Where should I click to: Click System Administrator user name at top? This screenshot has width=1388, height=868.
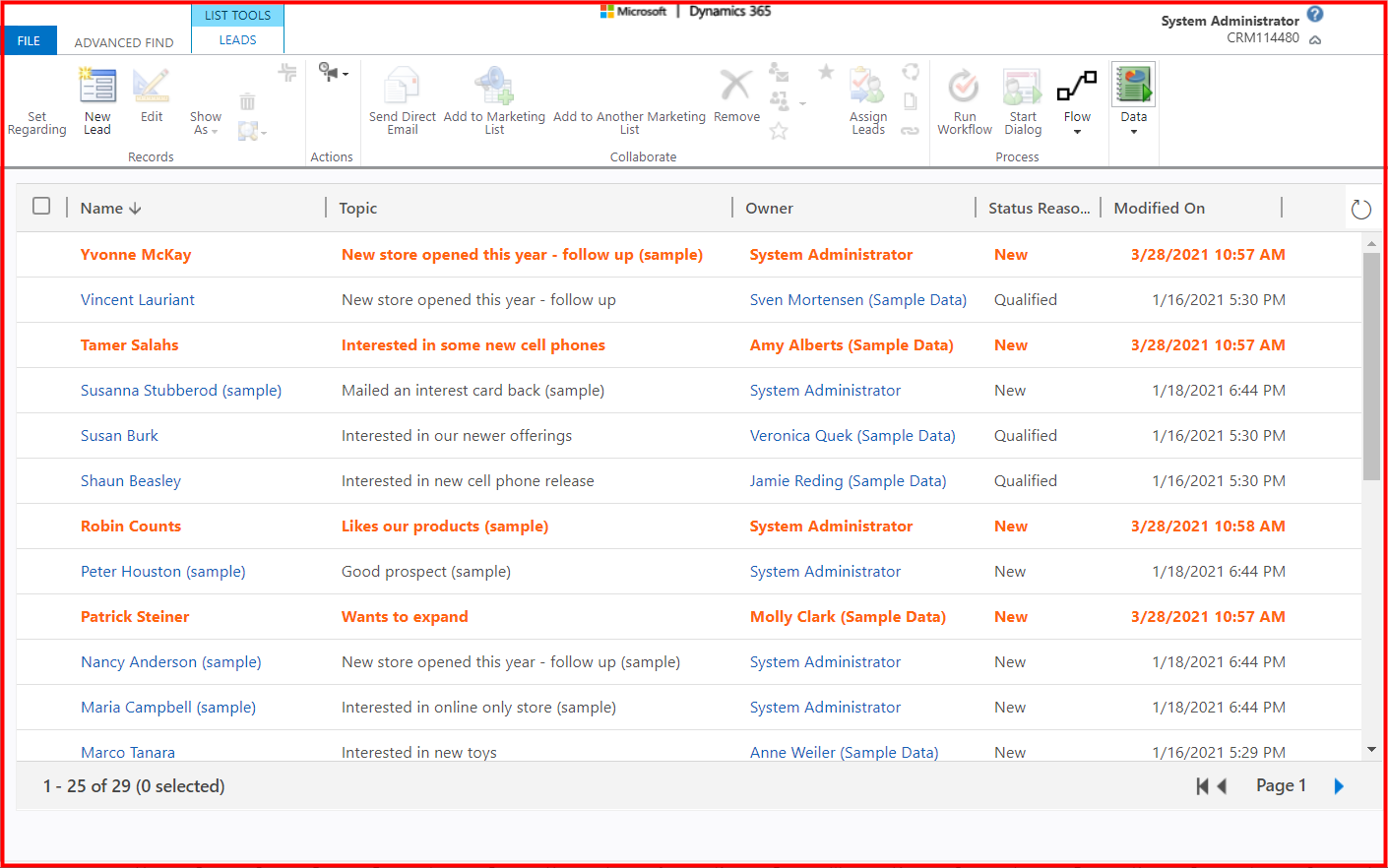click(x=1230, y=21)
